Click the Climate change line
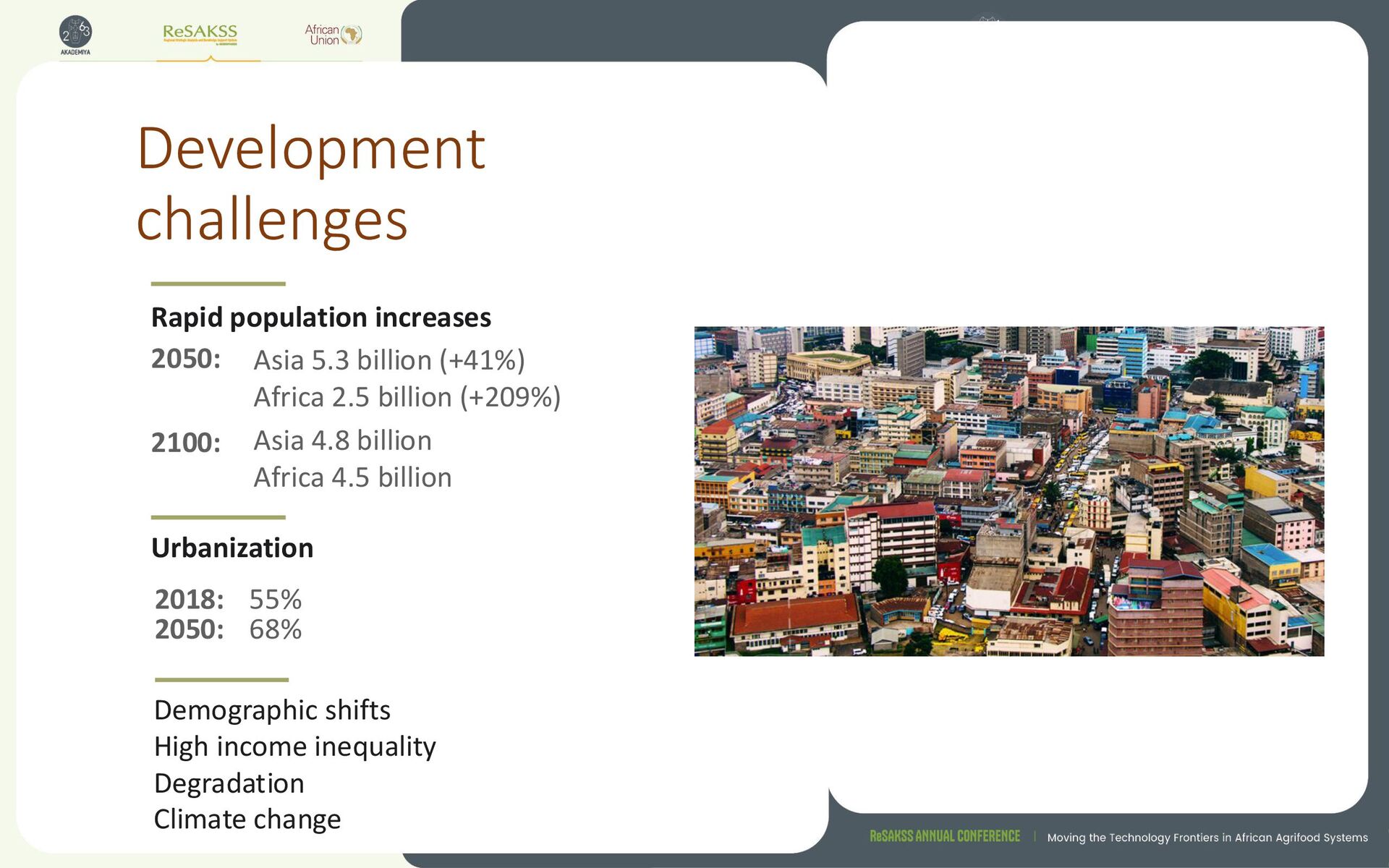 pos(247,820)
